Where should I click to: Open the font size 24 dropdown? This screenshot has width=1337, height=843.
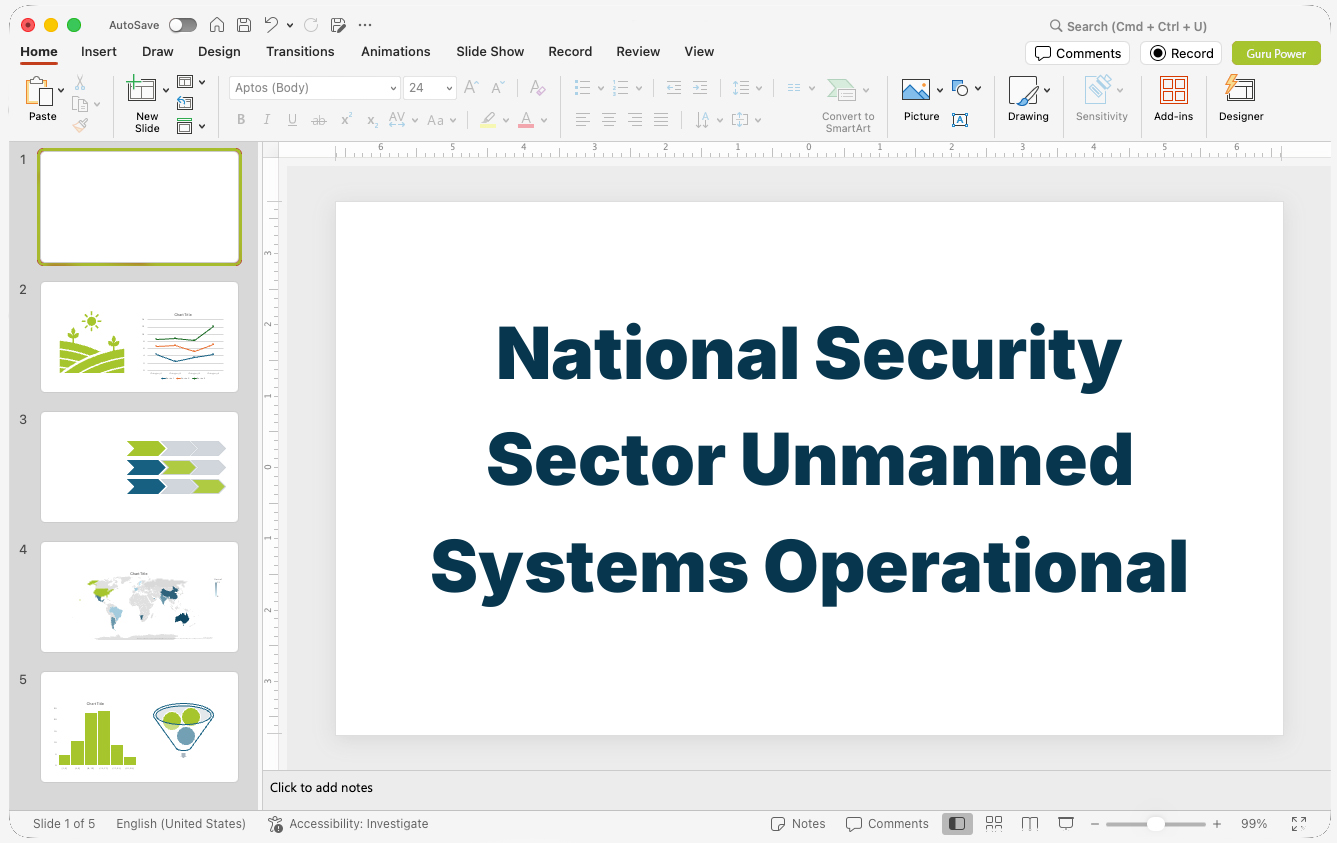point(450,88)
